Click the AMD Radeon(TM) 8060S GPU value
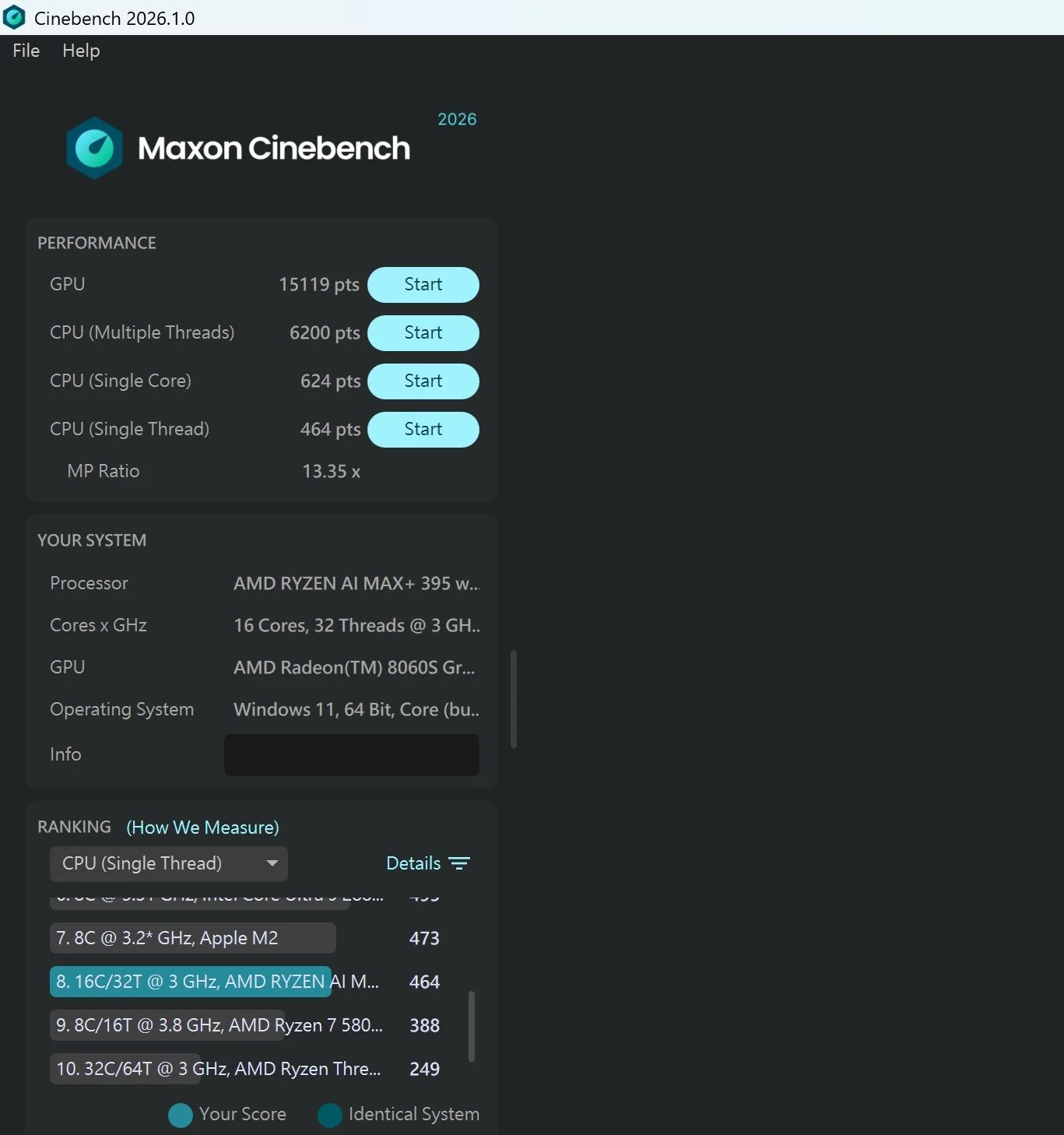1064x1135 pixels. (x=354, y=668)
